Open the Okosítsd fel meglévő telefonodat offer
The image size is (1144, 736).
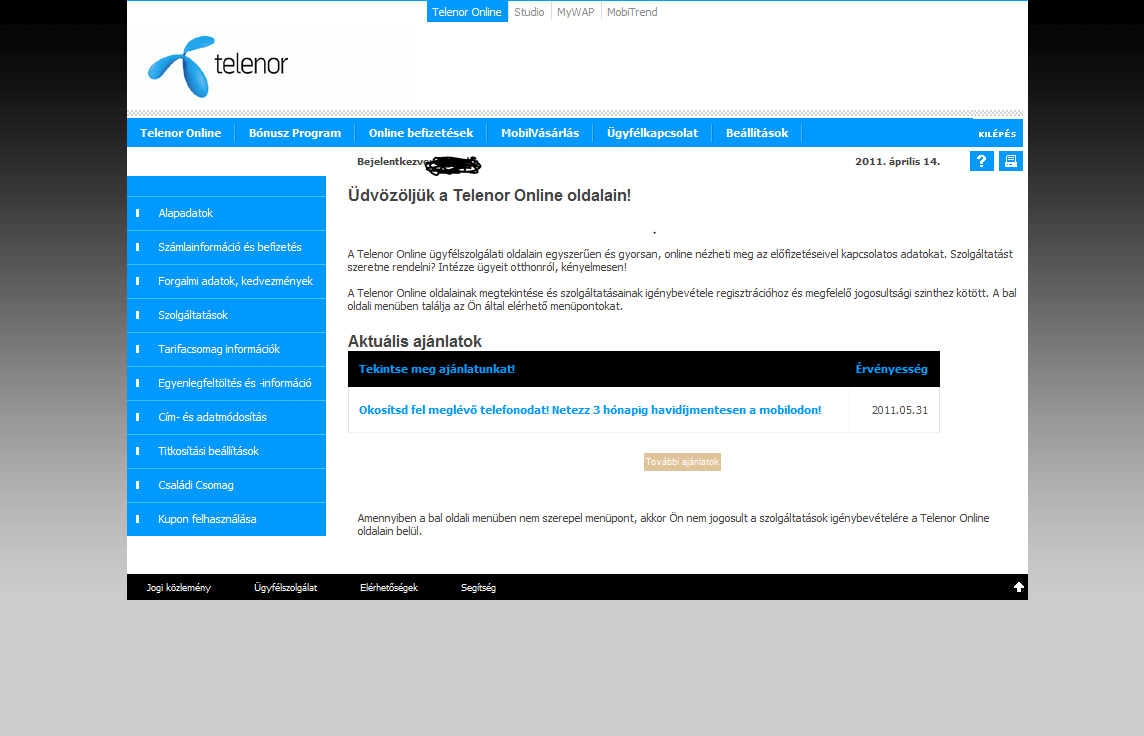pos(590,410)
